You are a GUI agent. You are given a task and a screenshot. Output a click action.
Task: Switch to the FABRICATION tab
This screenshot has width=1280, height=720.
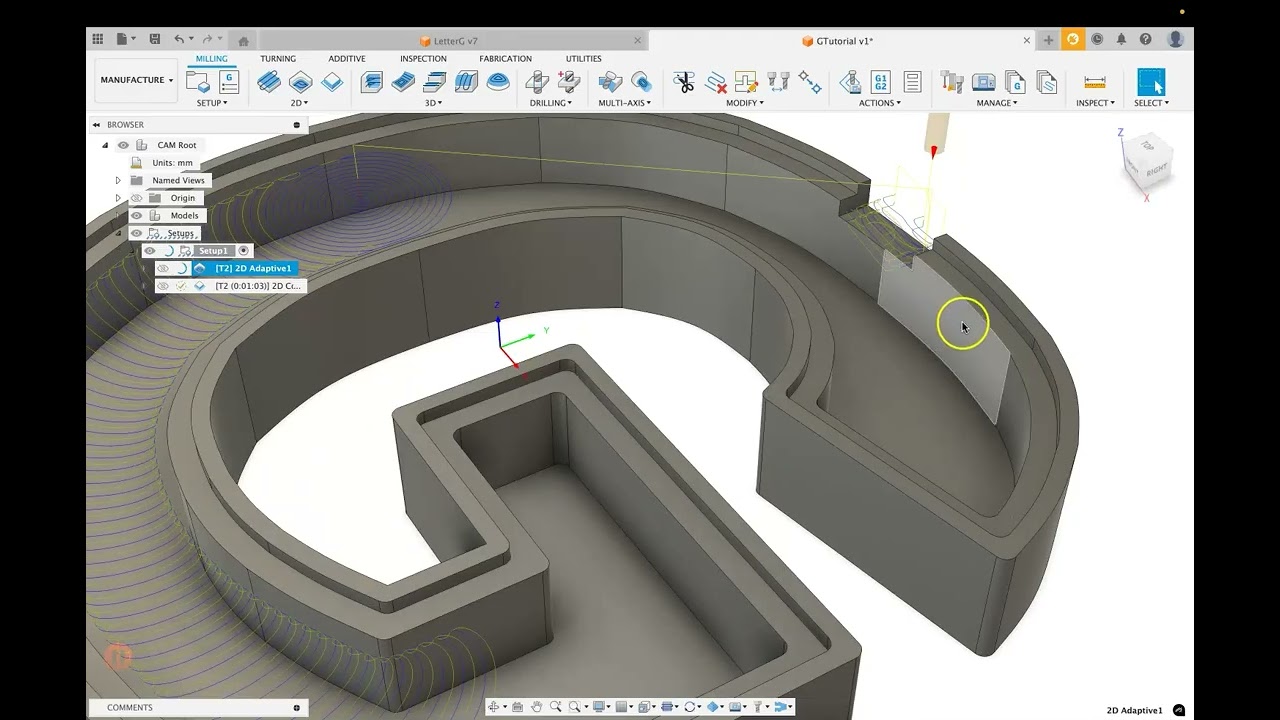coord(505,59)
